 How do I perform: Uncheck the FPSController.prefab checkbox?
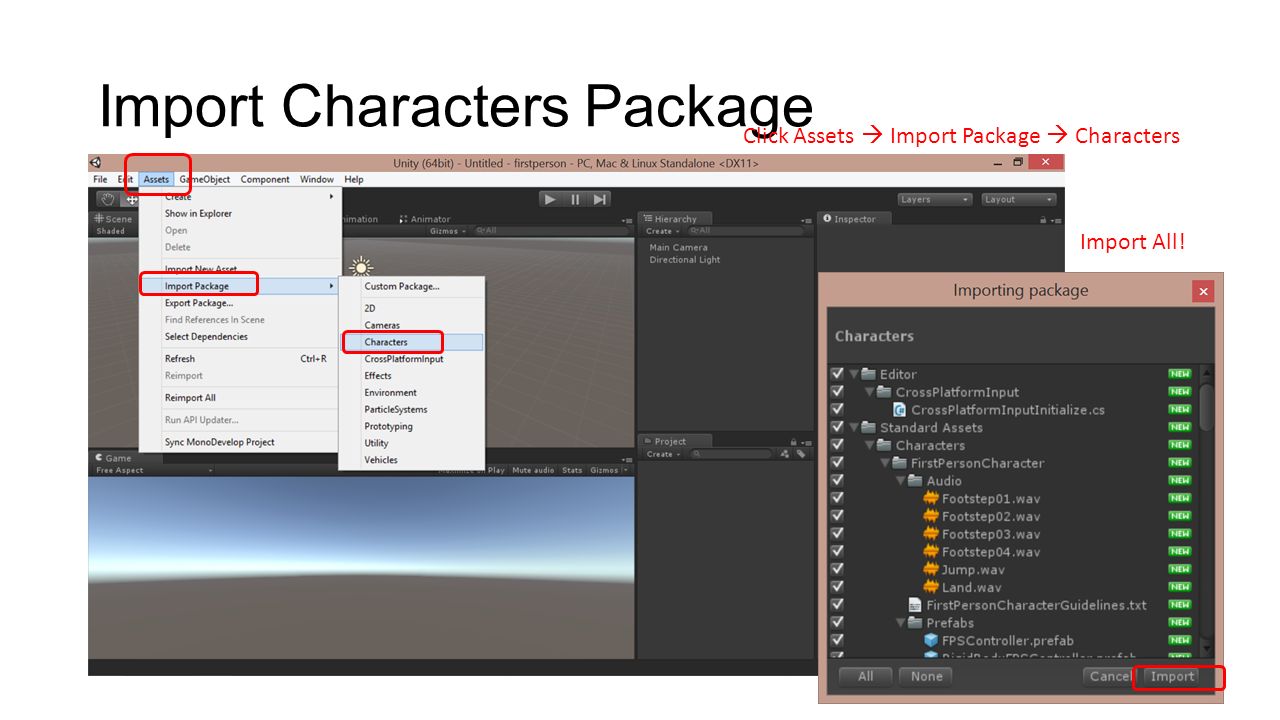click(838, 640)
